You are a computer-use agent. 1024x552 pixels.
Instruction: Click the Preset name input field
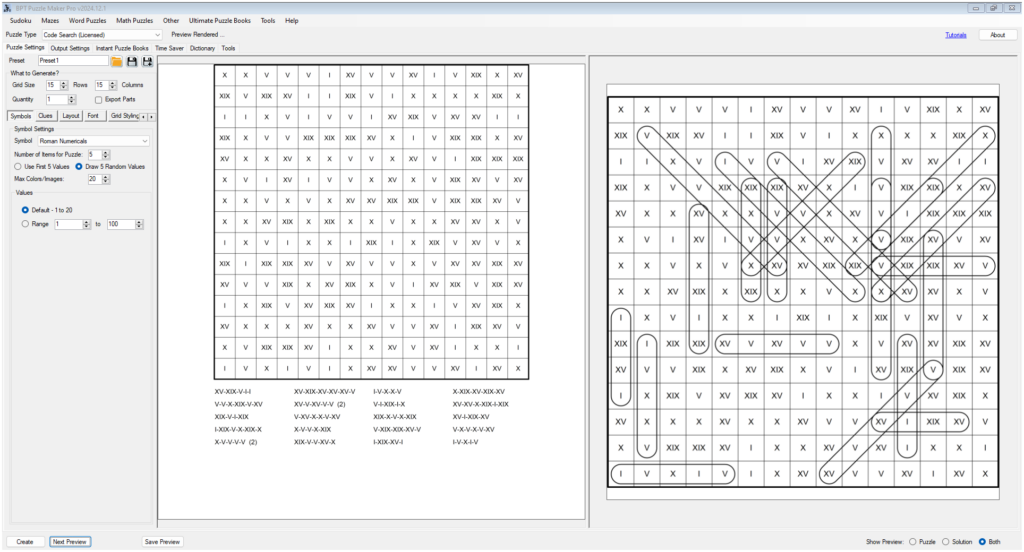point(73,61)
